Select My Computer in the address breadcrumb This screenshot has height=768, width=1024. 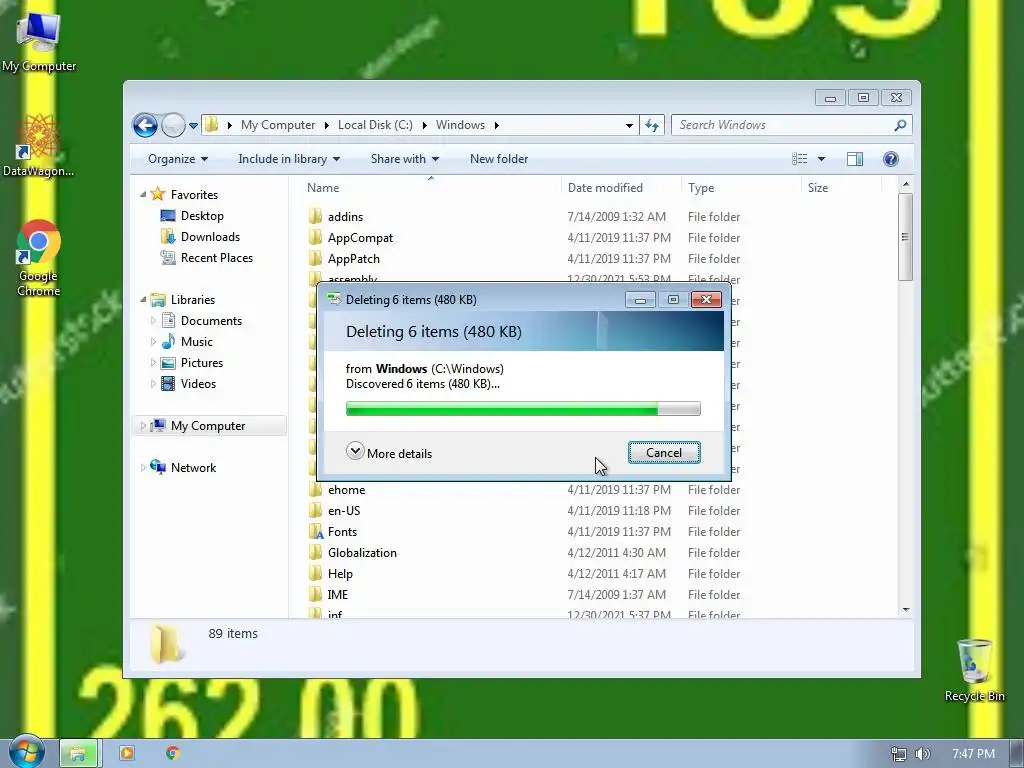tap(278, 125)
